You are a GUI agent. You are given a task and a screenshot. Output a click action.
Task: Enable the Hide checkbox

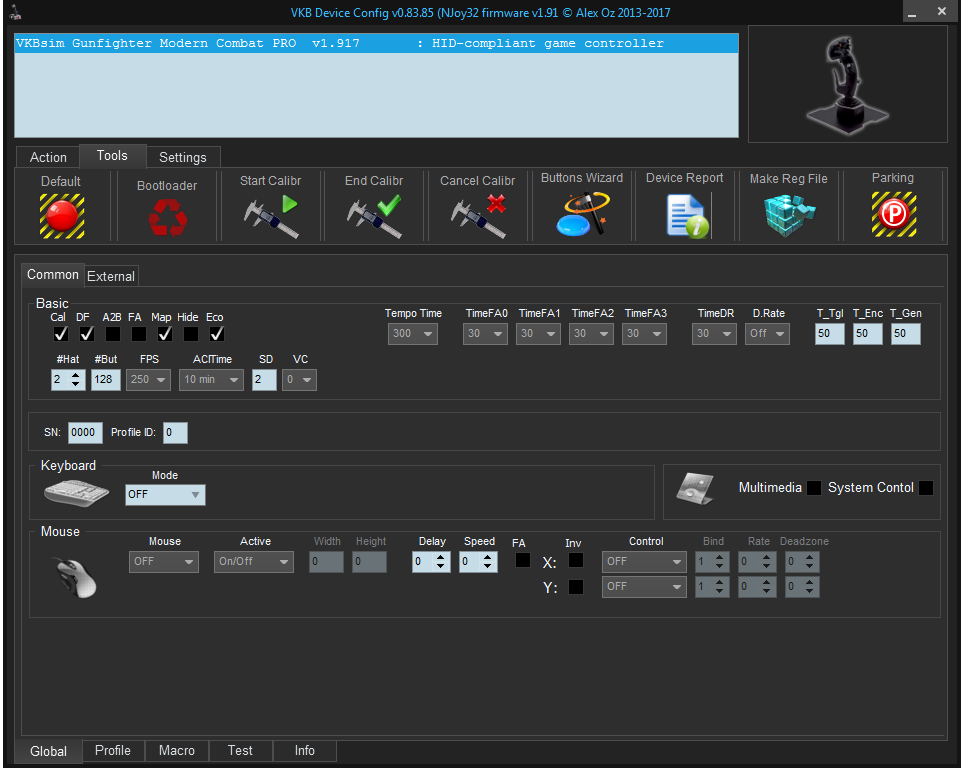[x=191, y=335]
